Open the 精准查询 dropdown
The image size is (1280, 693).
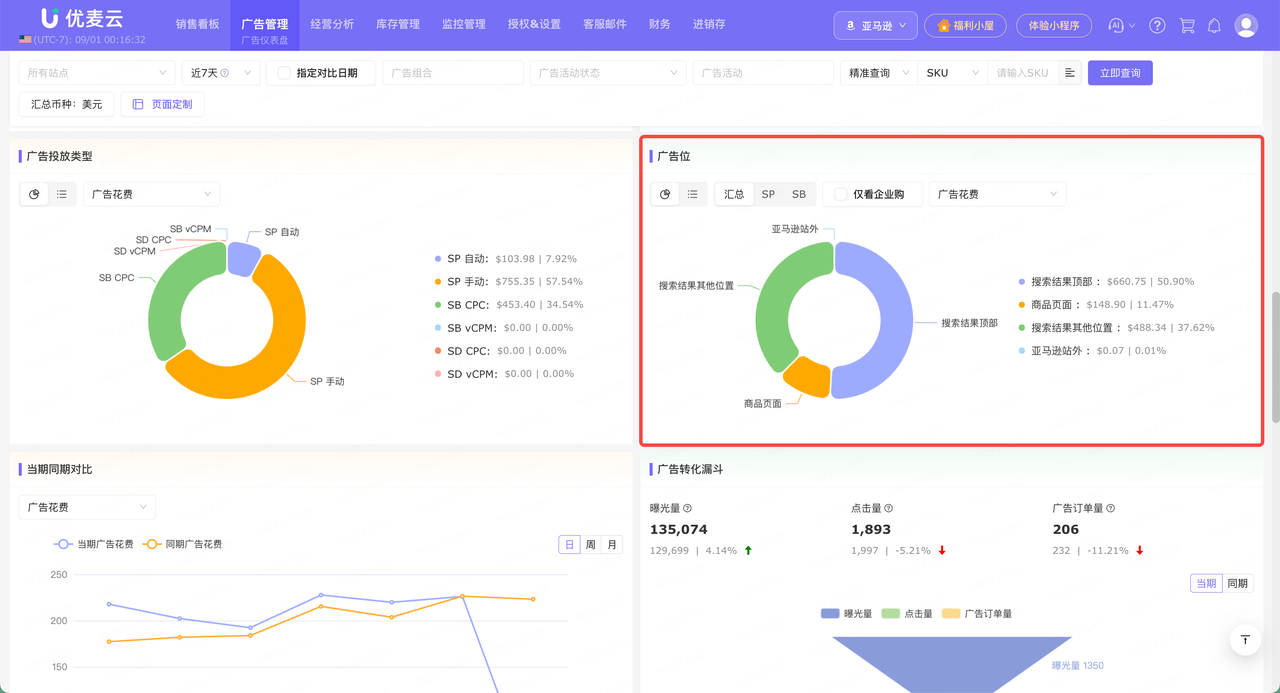879,73
